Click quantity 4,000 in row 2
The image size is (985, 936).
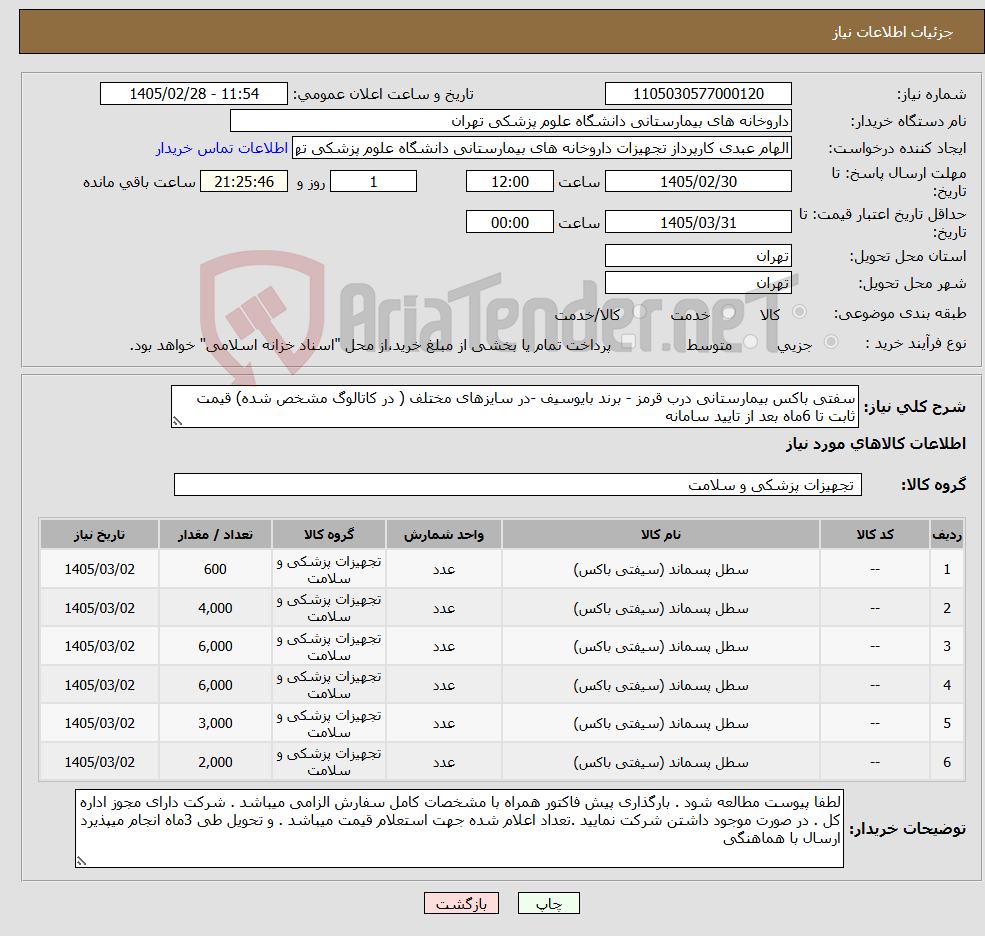pyautogui.click(x=215, y=608)
